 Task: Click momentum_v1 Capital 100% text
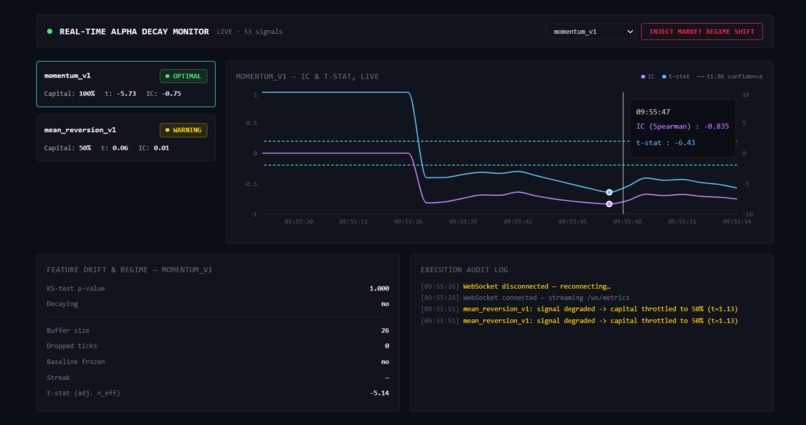pyautogui.click(x=69, y=94)
